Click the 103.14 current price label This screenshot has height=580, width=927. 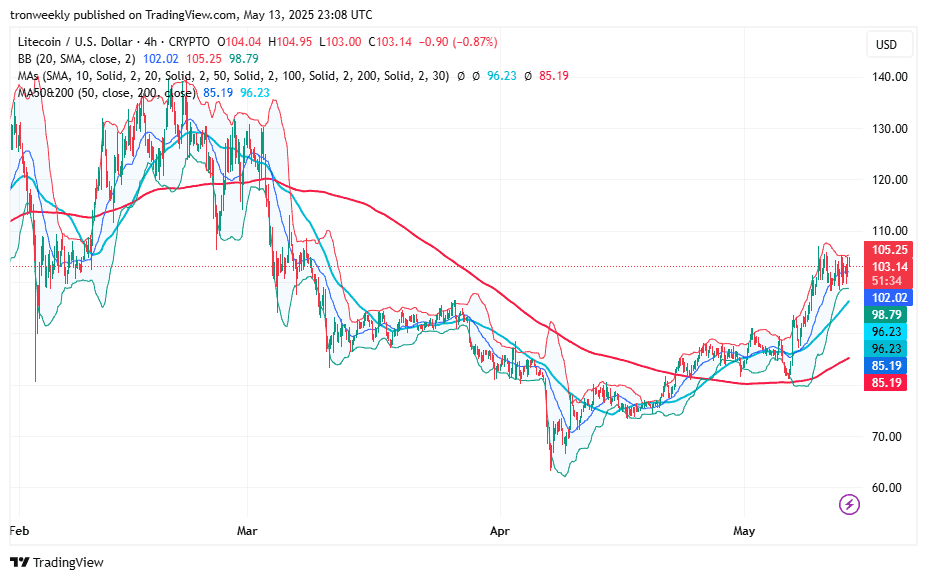coord(889,267)
